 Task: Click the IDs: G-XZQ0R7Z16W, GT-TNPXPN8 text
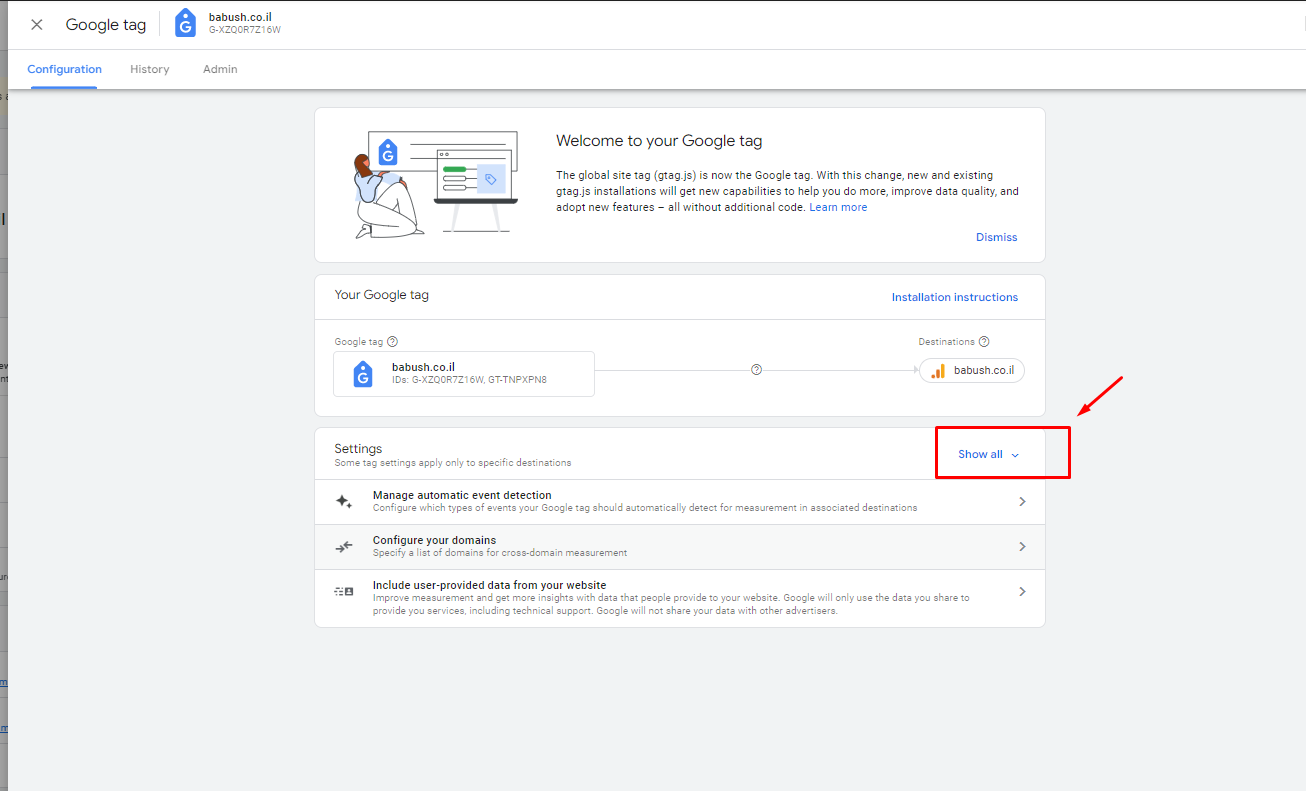469,380
